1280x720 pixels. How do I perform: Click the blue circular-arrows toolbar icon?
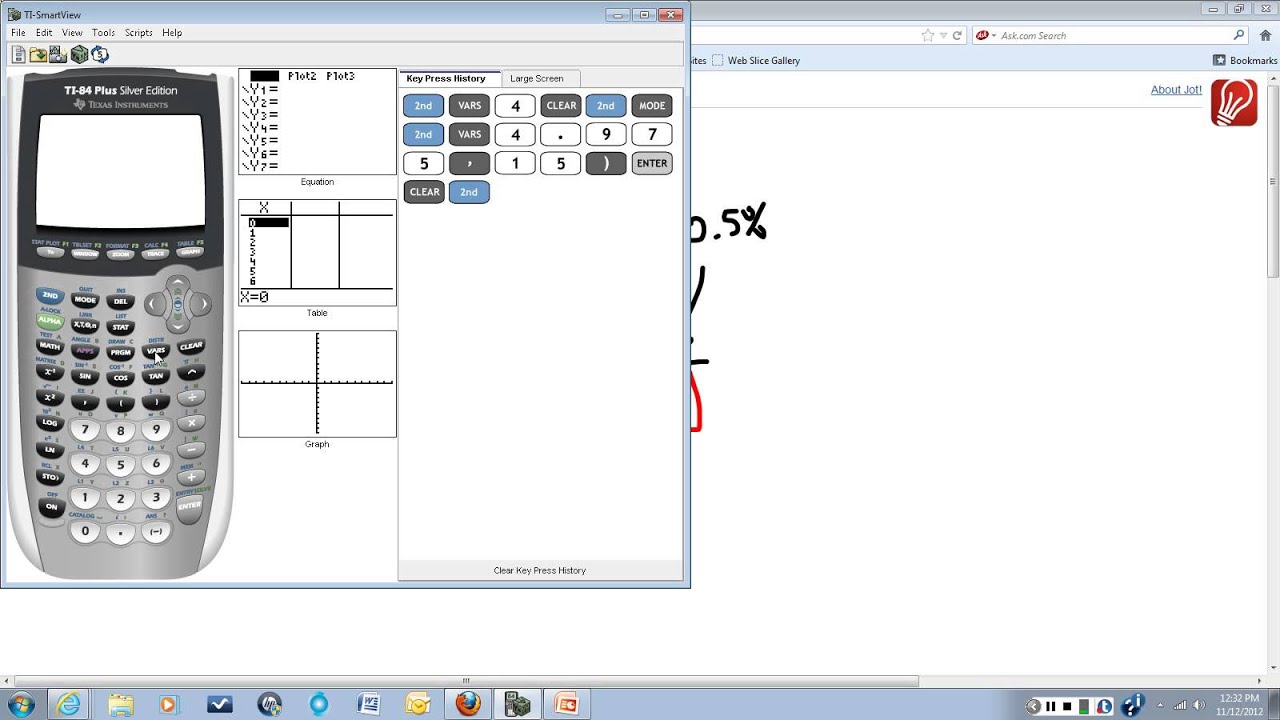[x=100, y=55]
